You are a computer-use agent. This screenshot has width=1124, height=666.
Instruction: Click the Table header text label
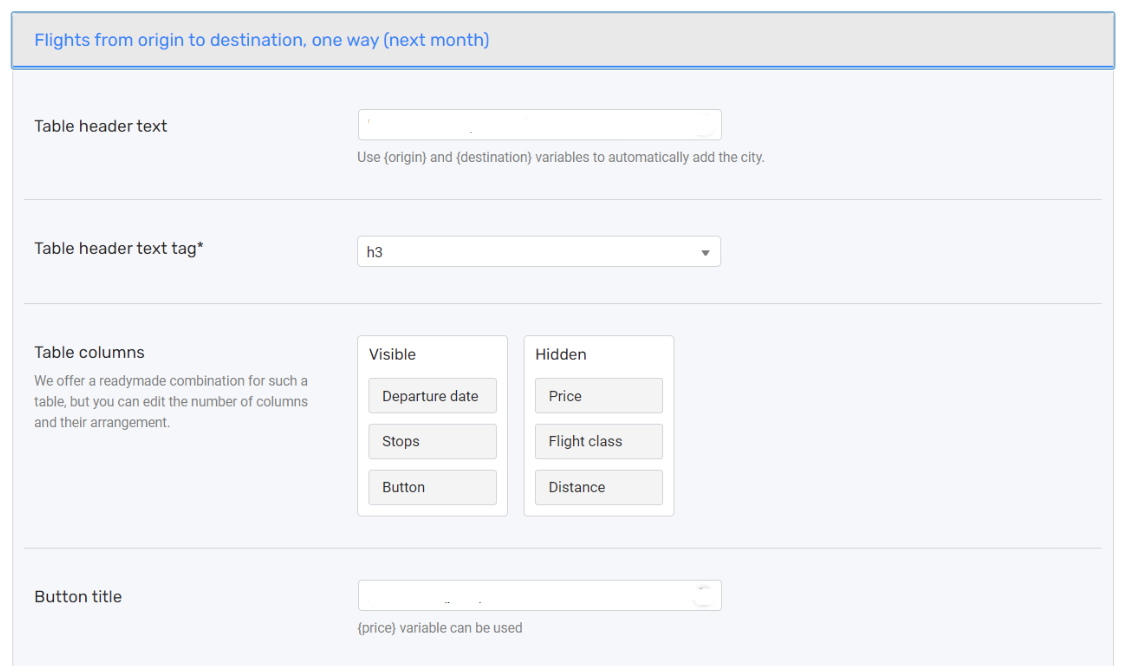coord(100,126)
